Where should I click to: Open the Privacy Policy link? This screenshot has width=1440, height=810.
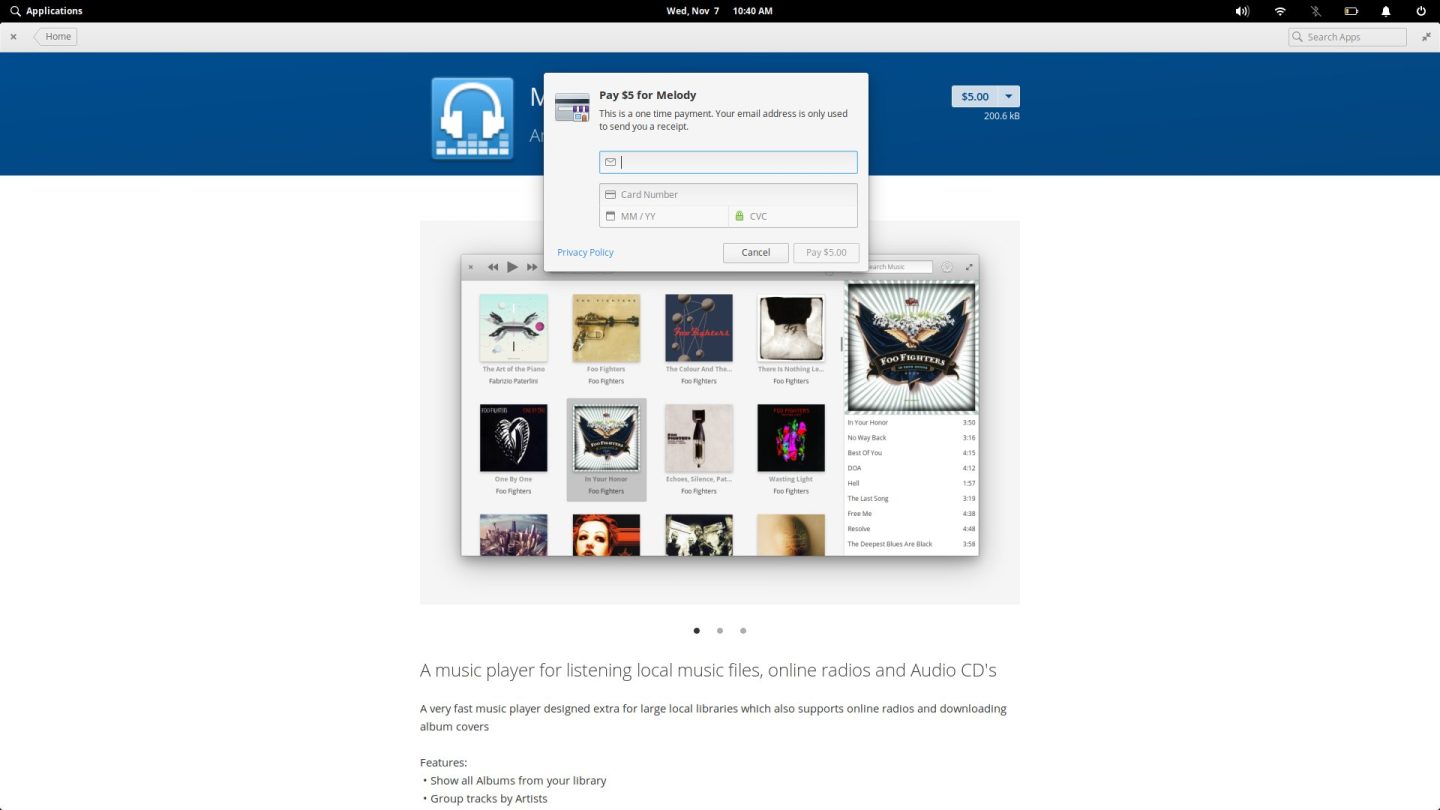[x=585, y=253]
